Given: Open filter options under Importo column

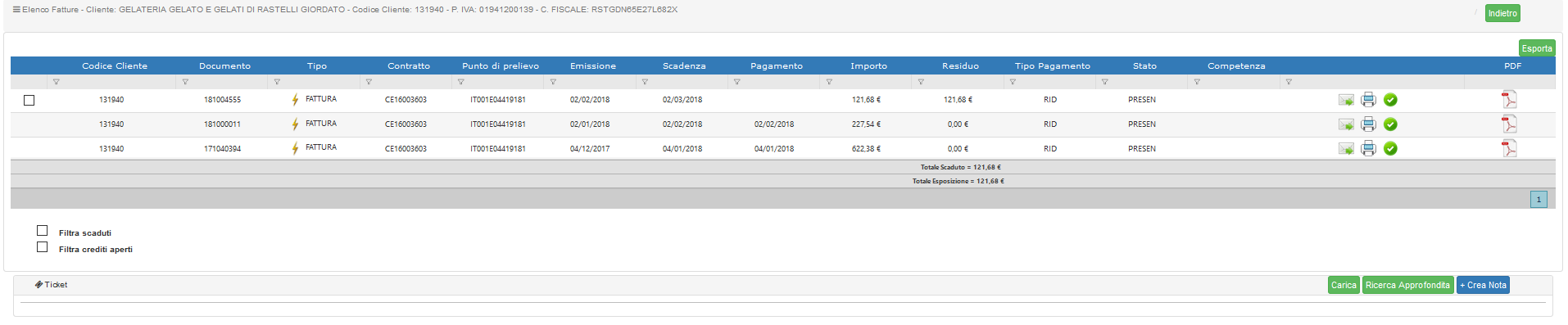Looking at the screenshot, I should [x=829, y=82].
